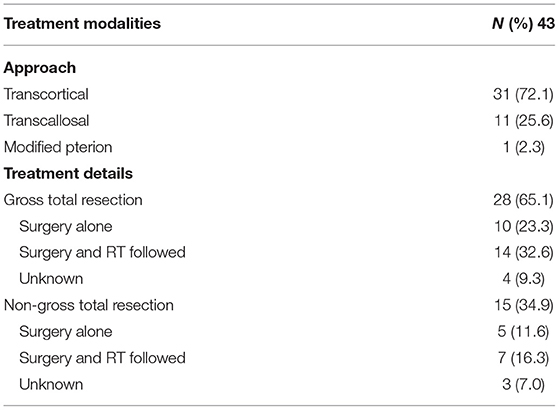This screenshot has width=559, height=410.
Task: Click the Modified pterion value 1 (2.3)
Action: [524, 147]
